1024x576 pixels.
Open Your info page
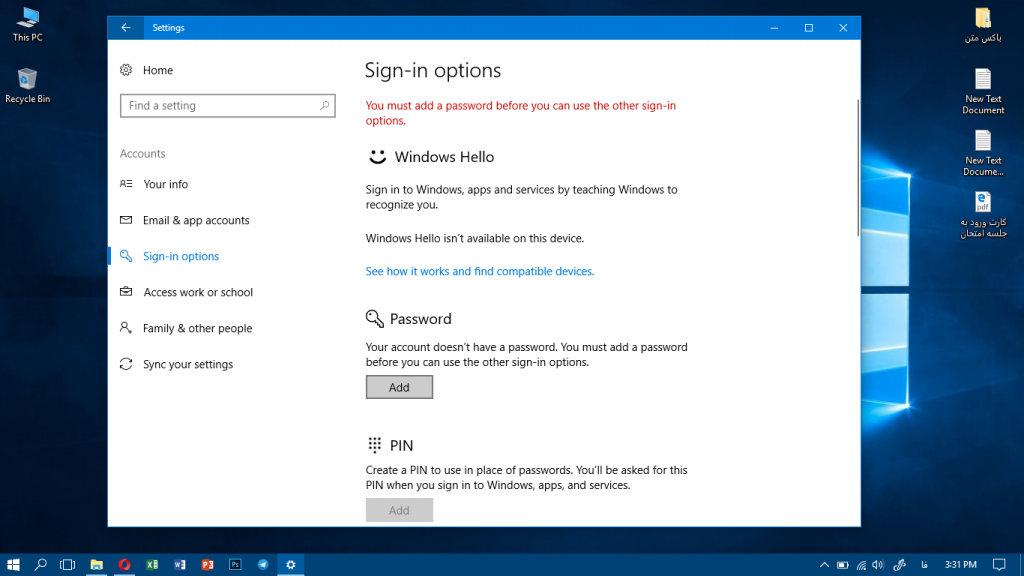click(x=165, y=184)
